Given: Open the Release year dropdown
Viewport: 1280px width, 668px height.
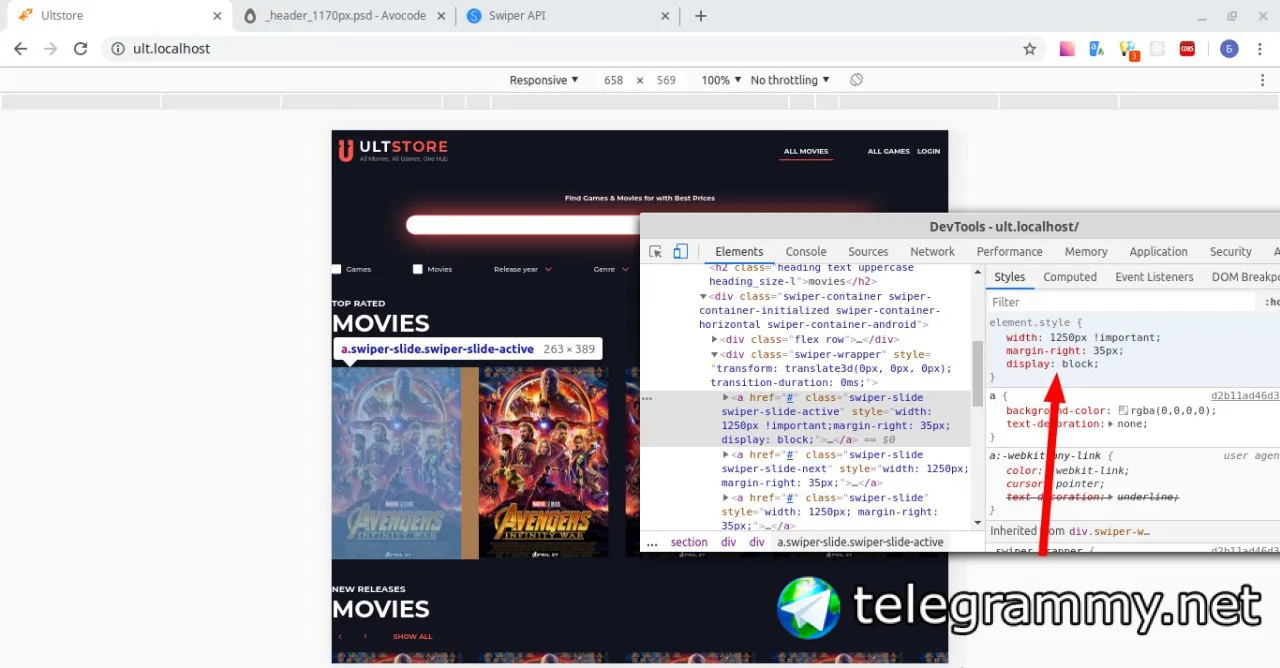Looking at the screenshot, I should (522, 269).
